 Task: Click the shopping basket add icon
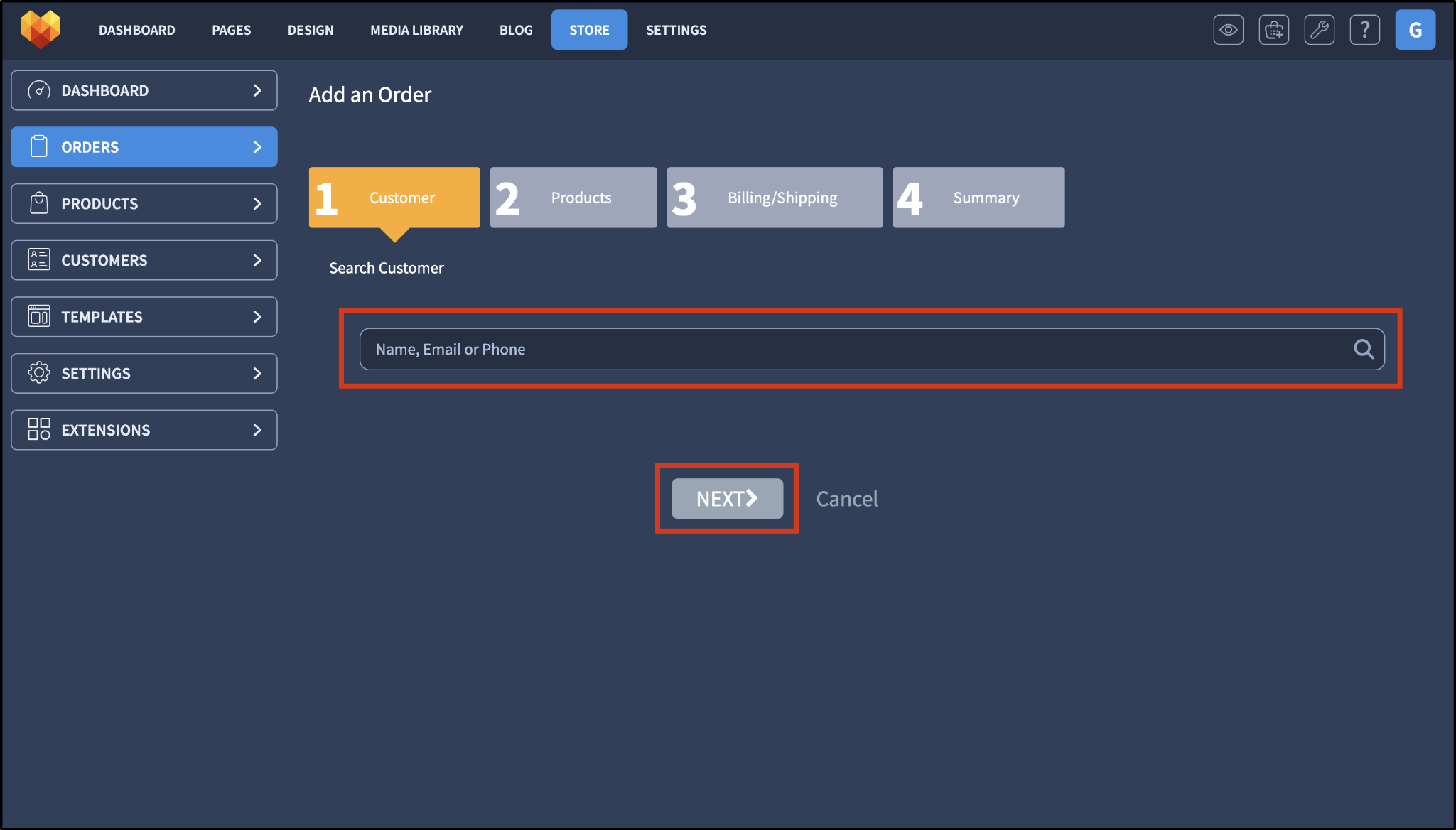(x=1273, y=30)
